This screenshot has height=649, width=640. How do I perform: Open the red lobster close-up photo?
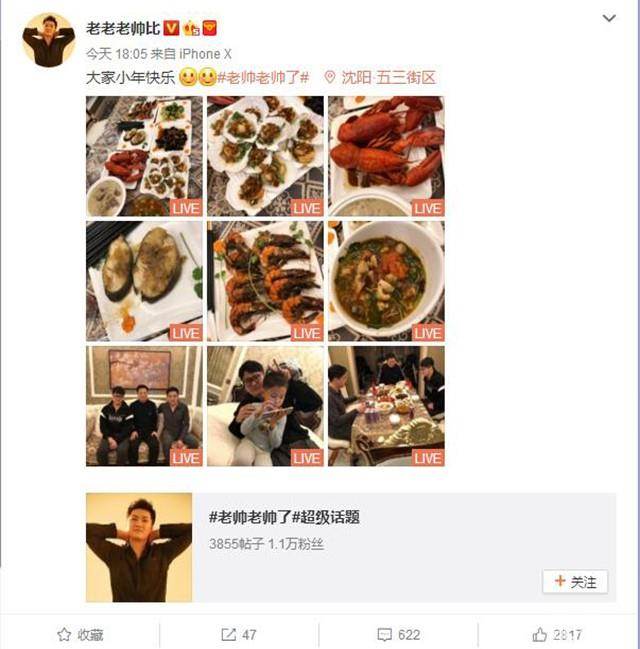click(x=386, y=156)
